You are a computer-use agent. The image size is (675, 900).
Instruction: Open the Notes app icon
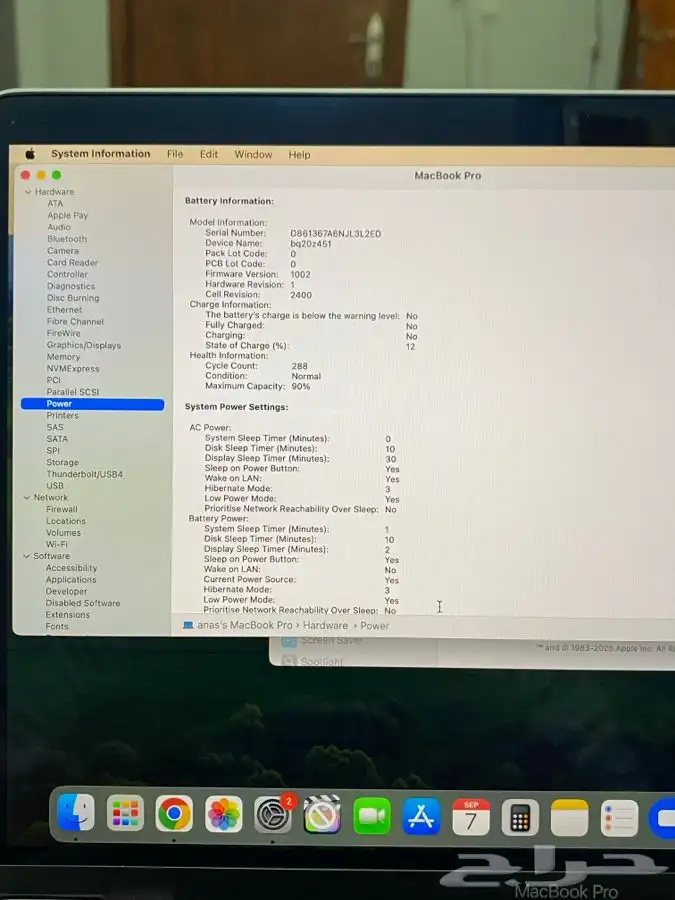click(569, 817)
